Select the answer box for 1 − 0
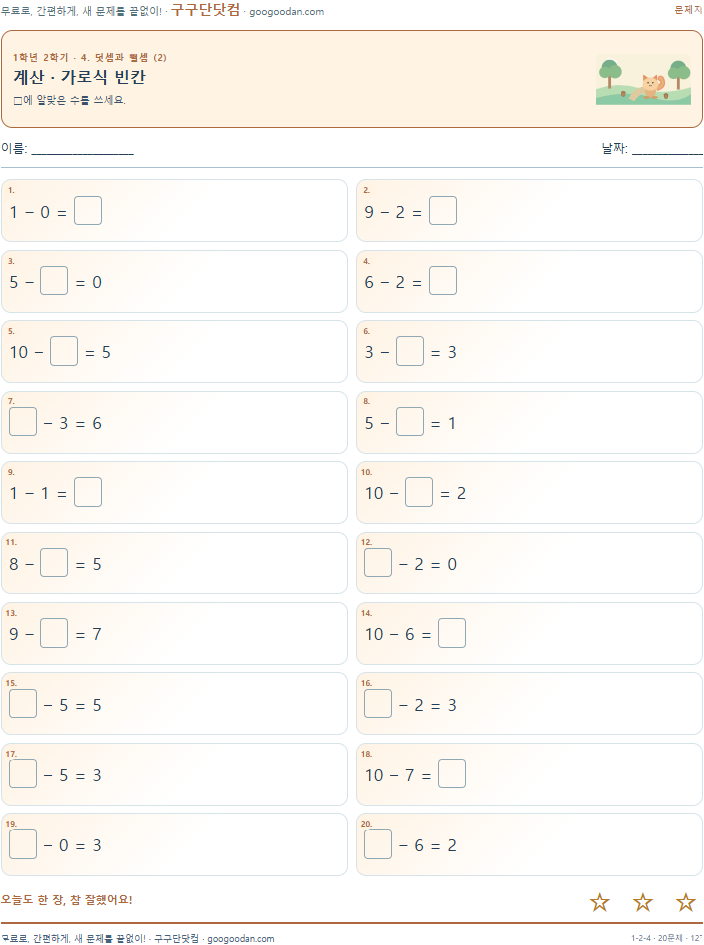The image size is (704, 945). [x=88, y=211]
